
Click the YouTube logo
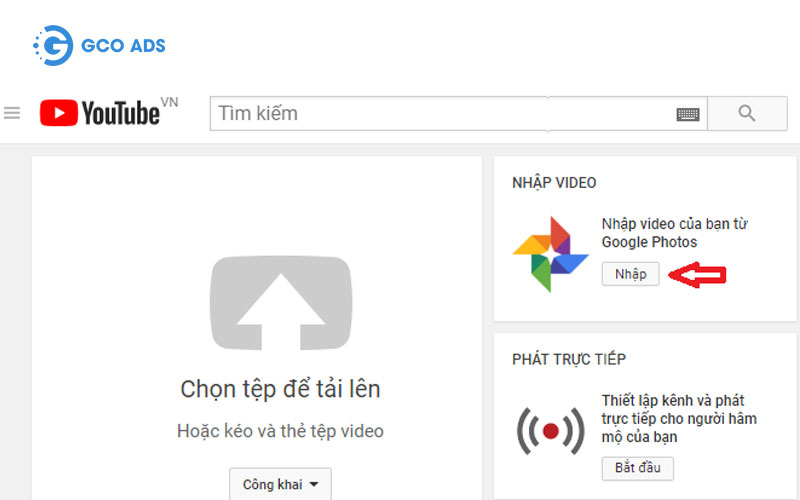pyautogui.click(x=100, y=113)
